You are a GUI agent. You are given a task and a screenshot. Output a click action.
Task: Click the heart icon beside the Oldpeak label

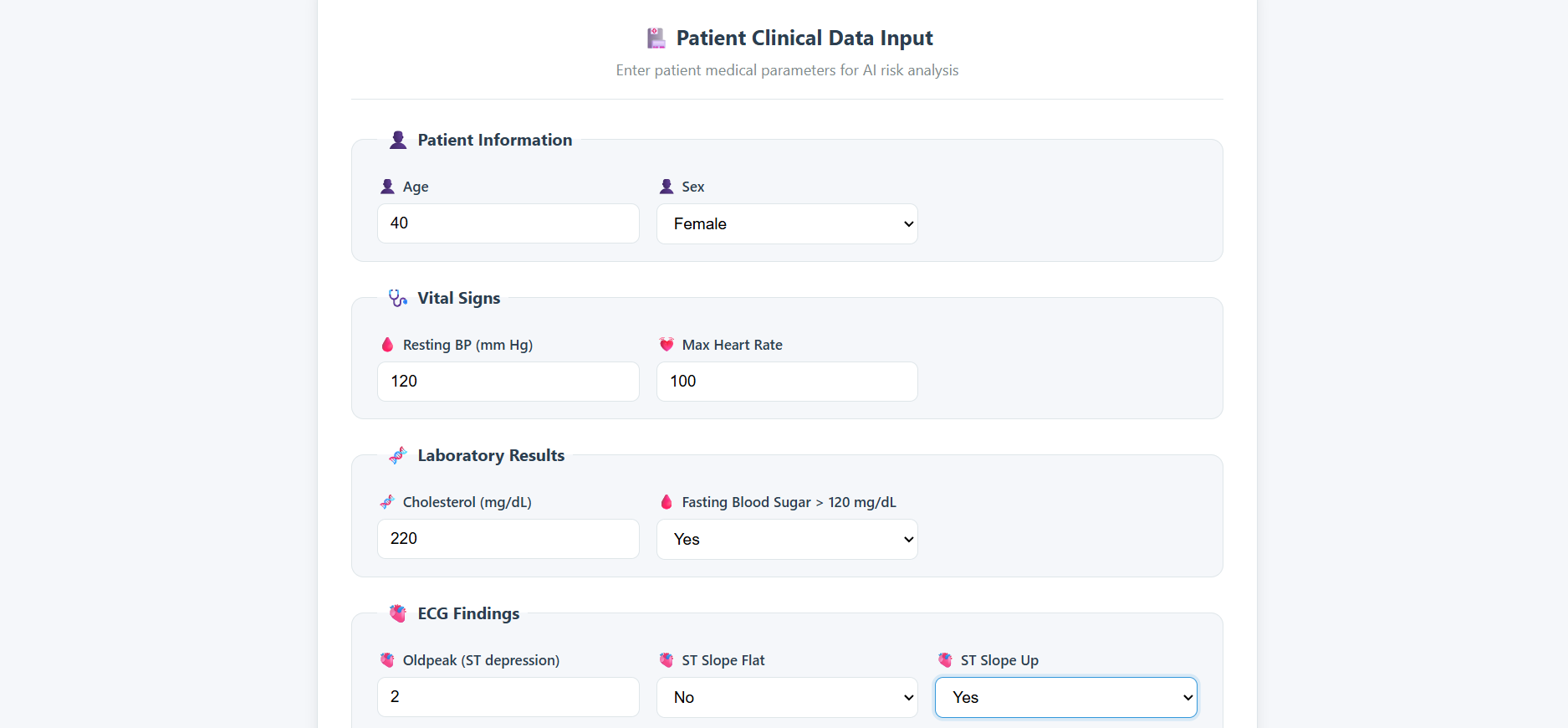point(387,660)
